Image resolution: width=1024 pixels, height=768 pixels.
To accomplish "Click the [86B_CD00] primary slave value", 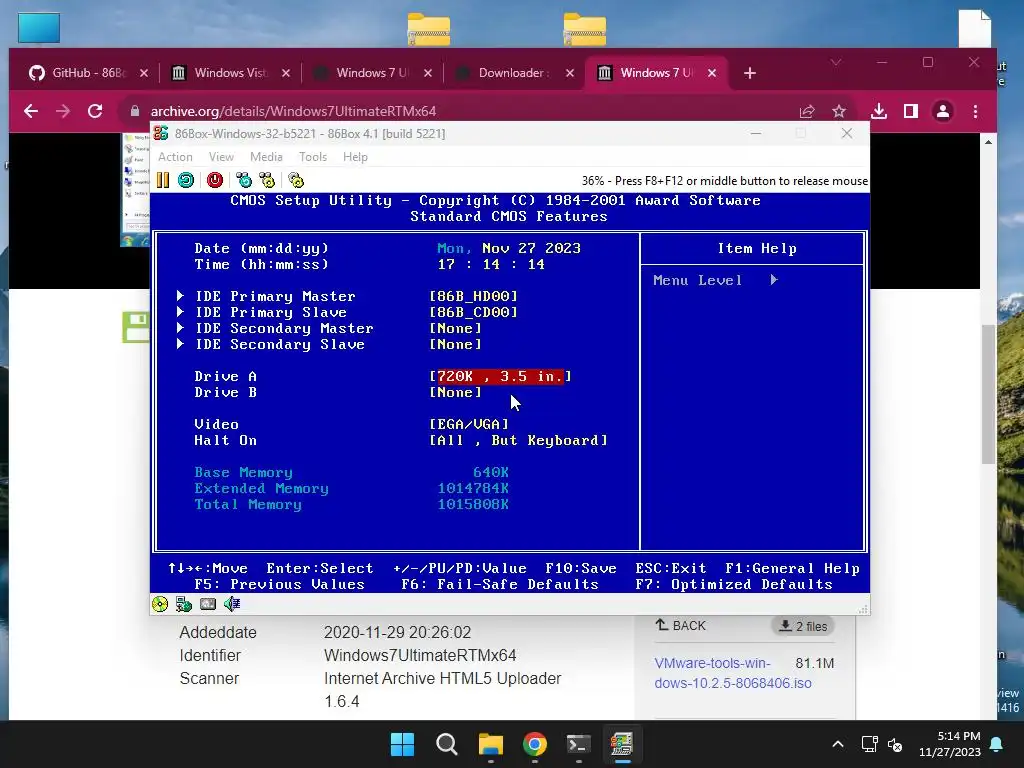I will [x=473, y=312].
